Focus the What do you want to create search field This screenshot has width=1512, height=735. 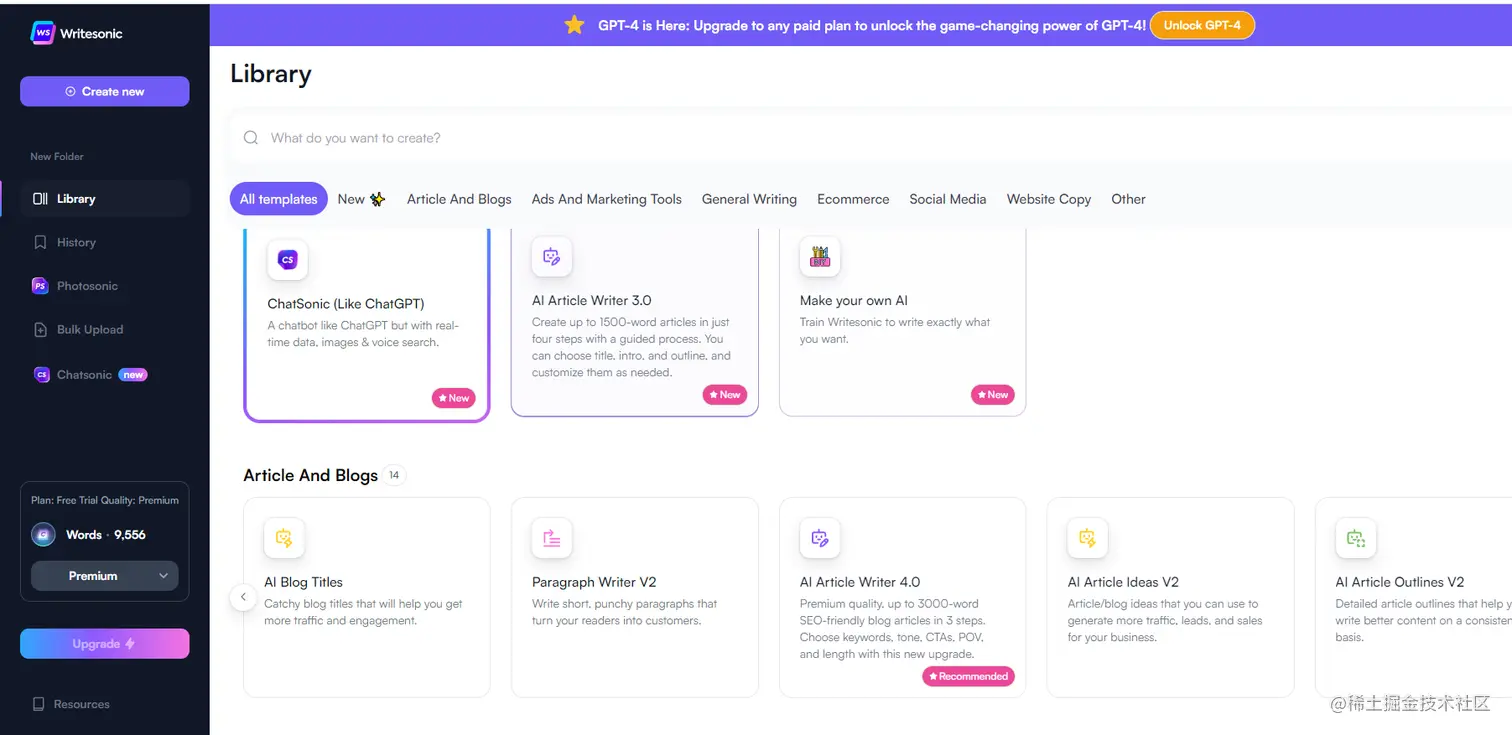(x=870, y=138)
